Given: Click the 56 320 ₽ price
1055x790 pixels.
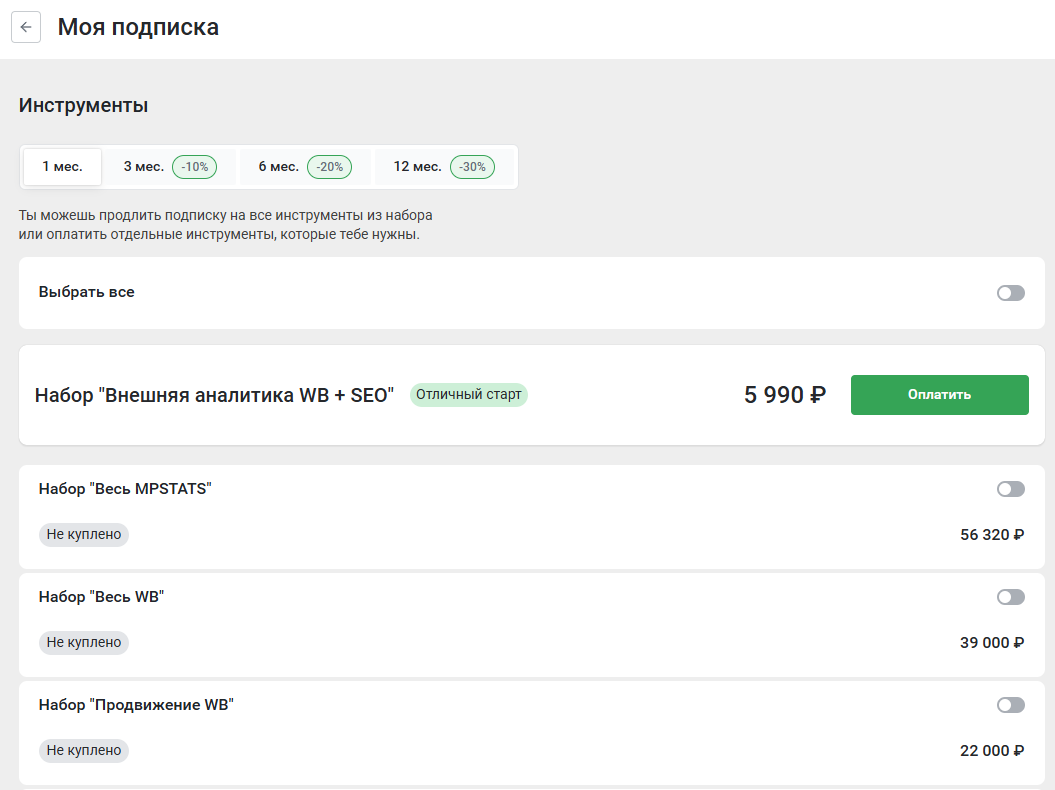Looking at the screenshot, I should click(992, 535).
